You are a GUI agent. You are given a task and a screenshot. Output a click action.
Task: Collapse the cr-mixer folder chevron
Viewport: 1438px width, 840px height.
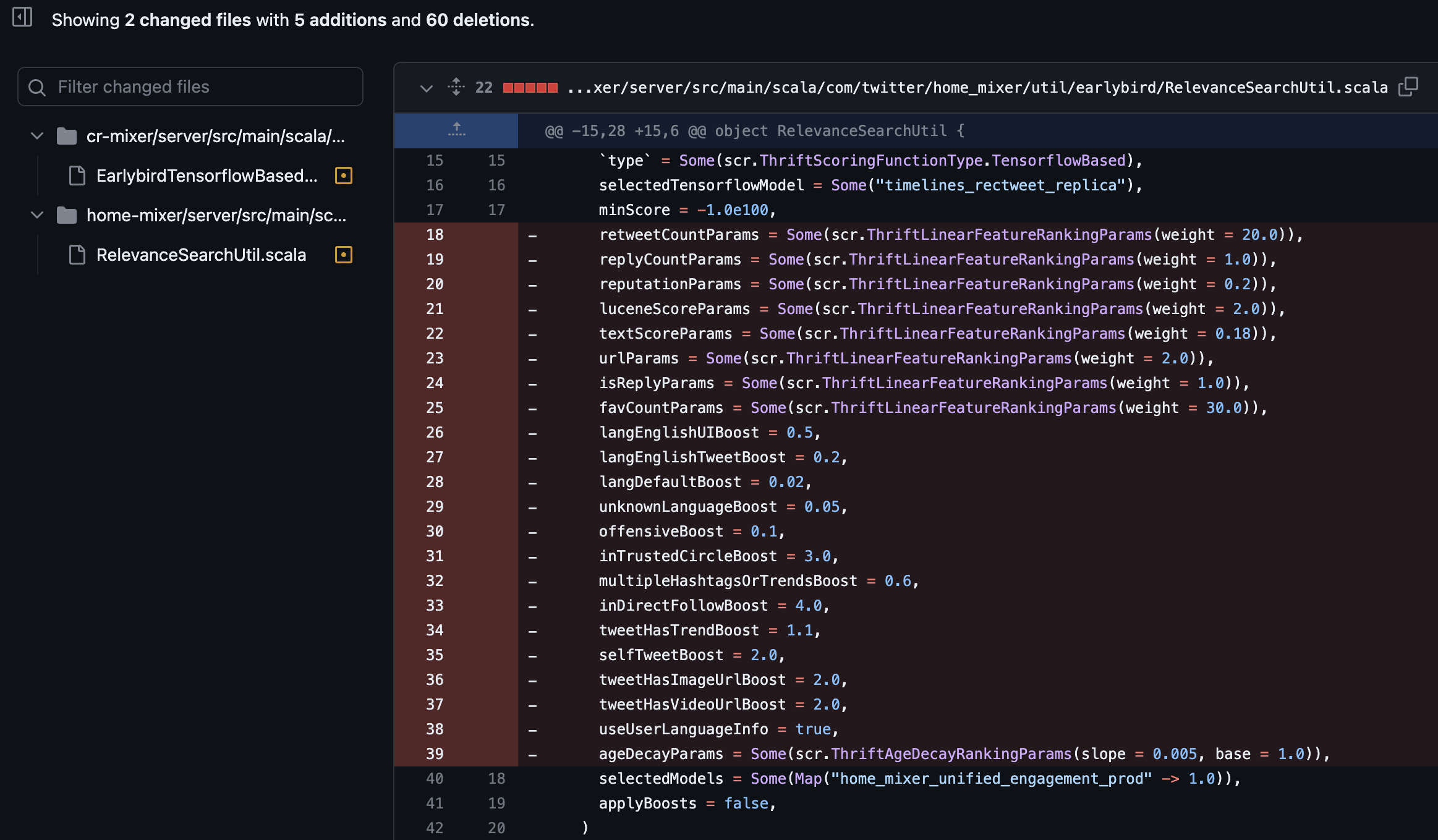(37, 136)
